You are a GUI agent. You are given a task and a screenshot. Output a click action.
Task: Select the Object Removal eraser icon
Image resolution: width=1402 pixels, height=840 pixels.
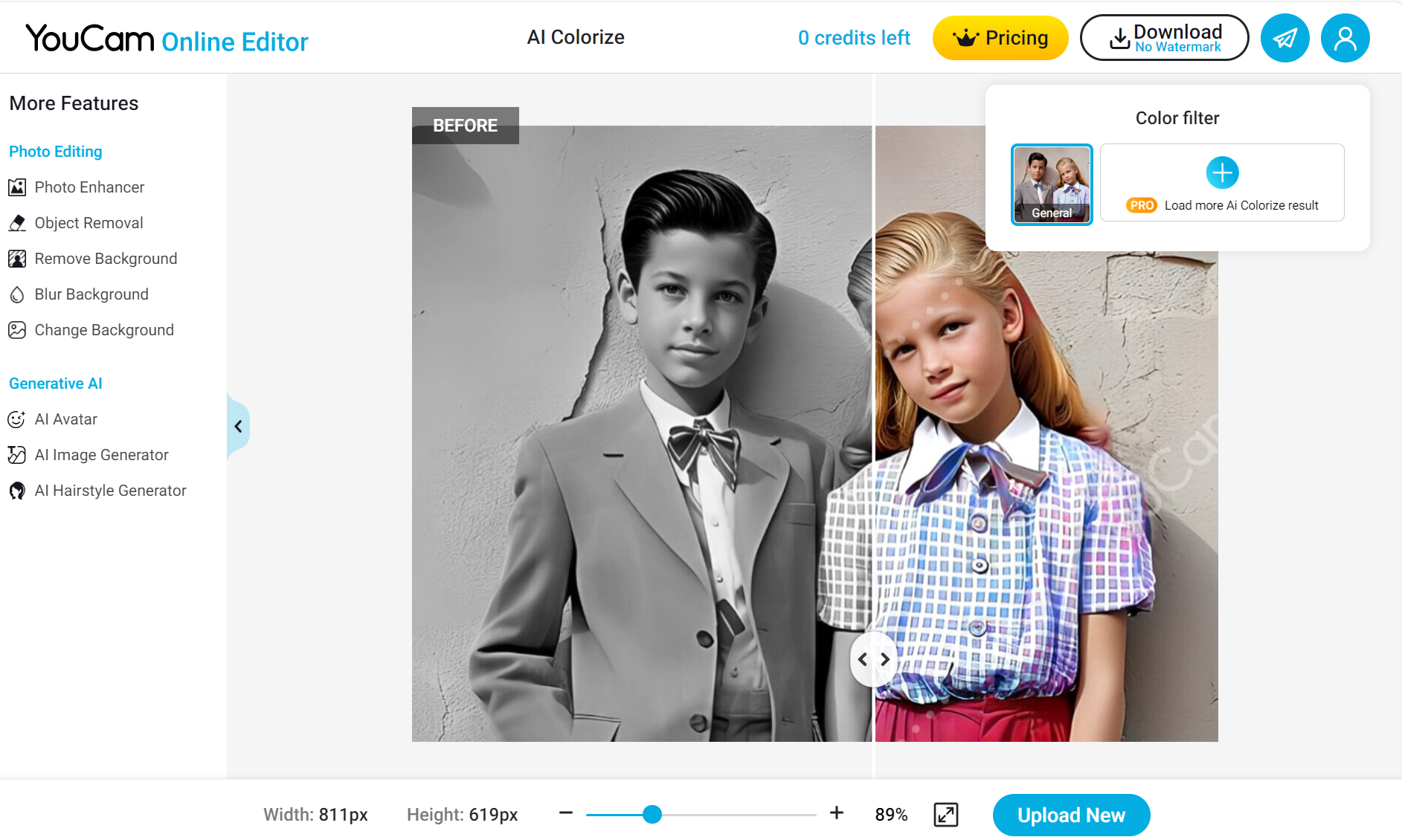pos(17,223)
